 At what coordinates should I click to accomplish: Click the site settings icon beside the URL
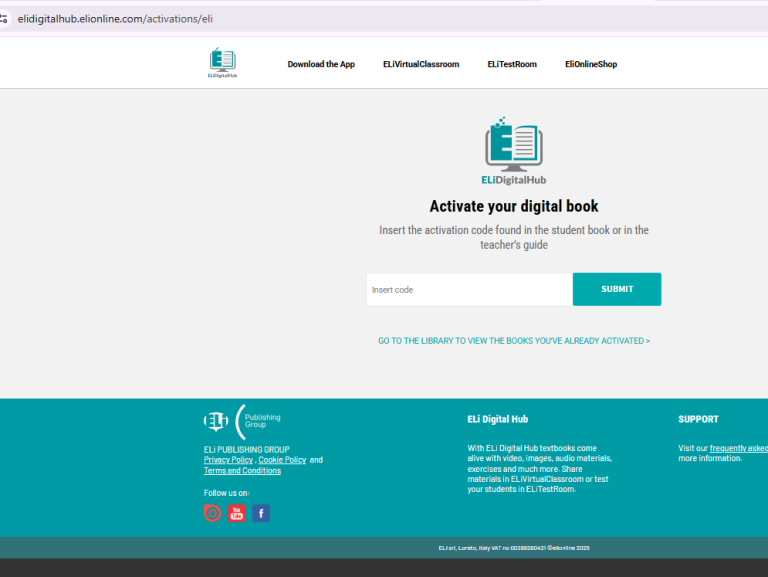[4, 19]
